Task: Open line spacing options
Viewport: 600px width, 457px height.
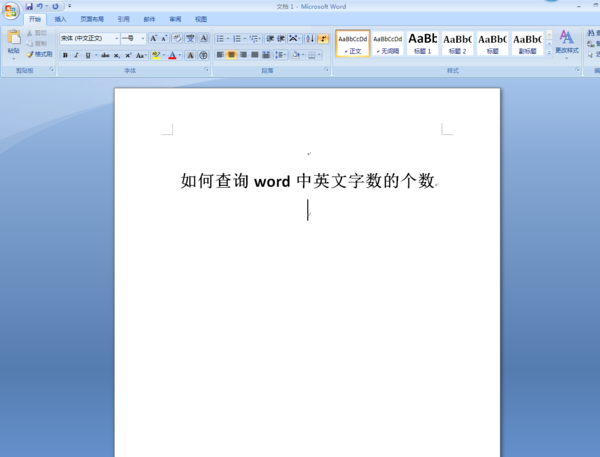Action: point(280,55)
